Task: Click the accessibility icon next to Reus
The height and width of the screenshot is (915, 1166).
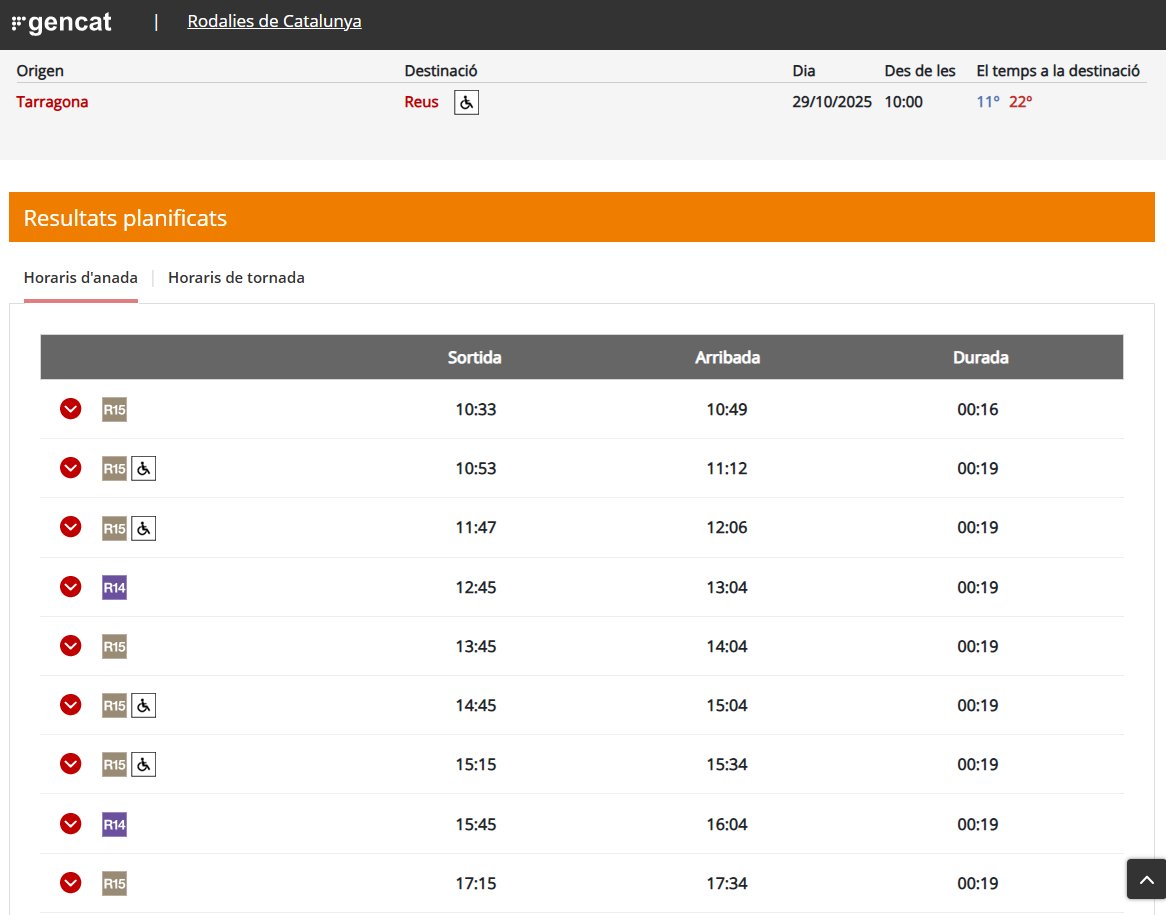Action: tap(466, 103)
